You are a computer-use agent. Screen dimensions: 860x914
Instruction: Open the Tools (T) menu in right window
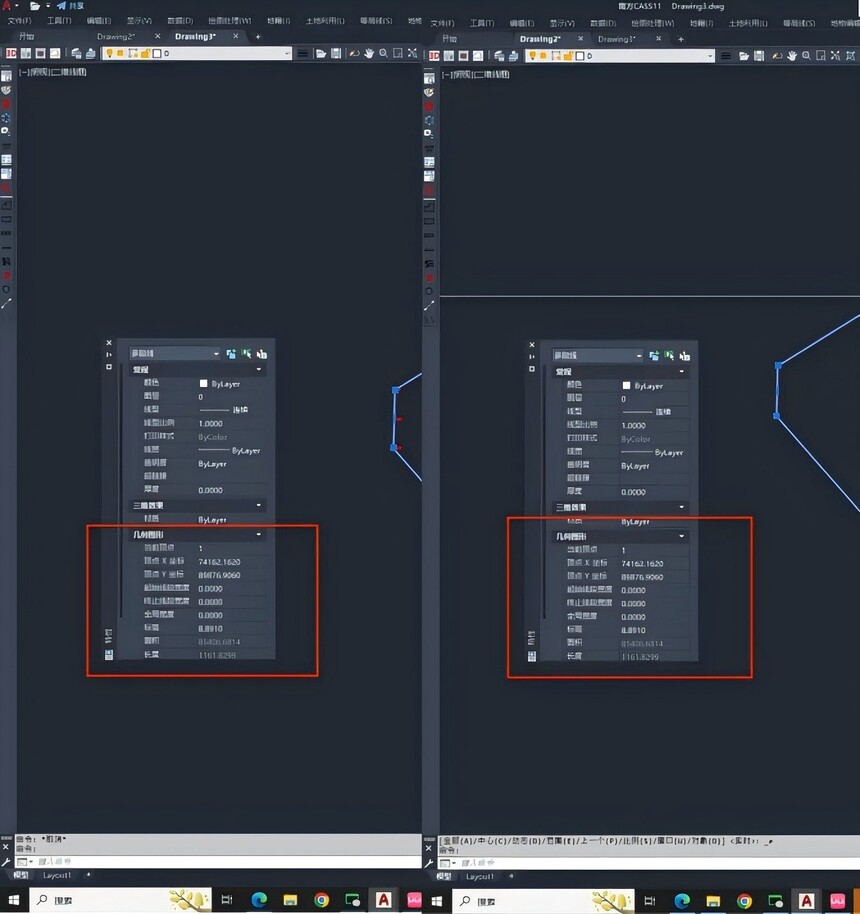[x=482, y=23]
